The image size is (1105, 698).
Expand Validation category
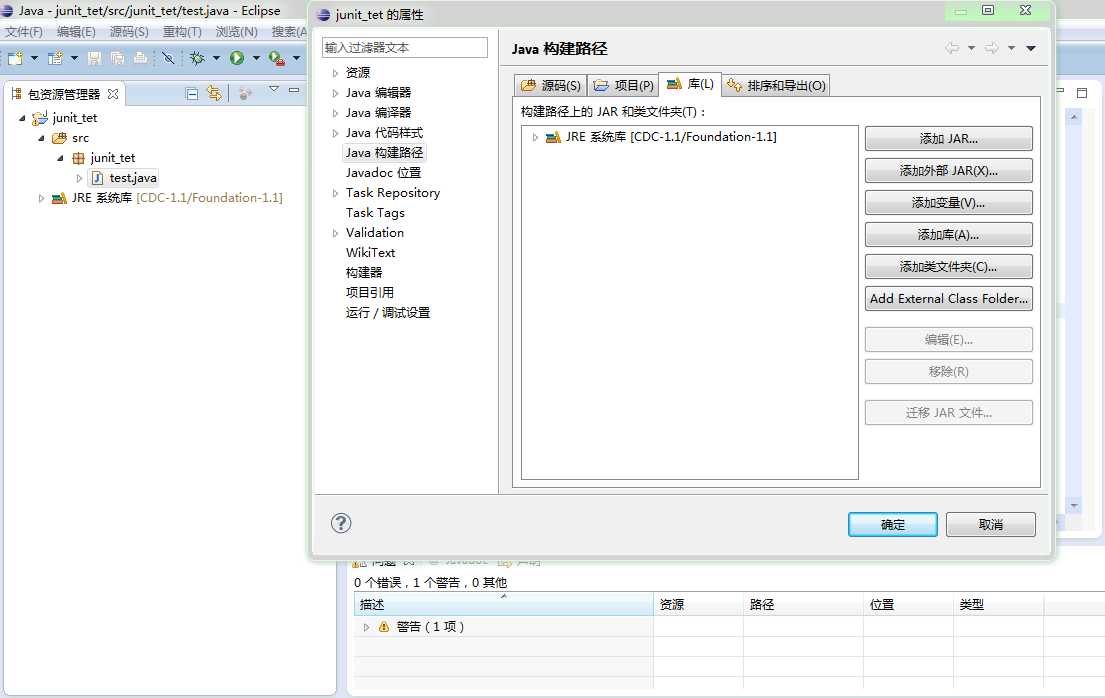click(335, 233)
